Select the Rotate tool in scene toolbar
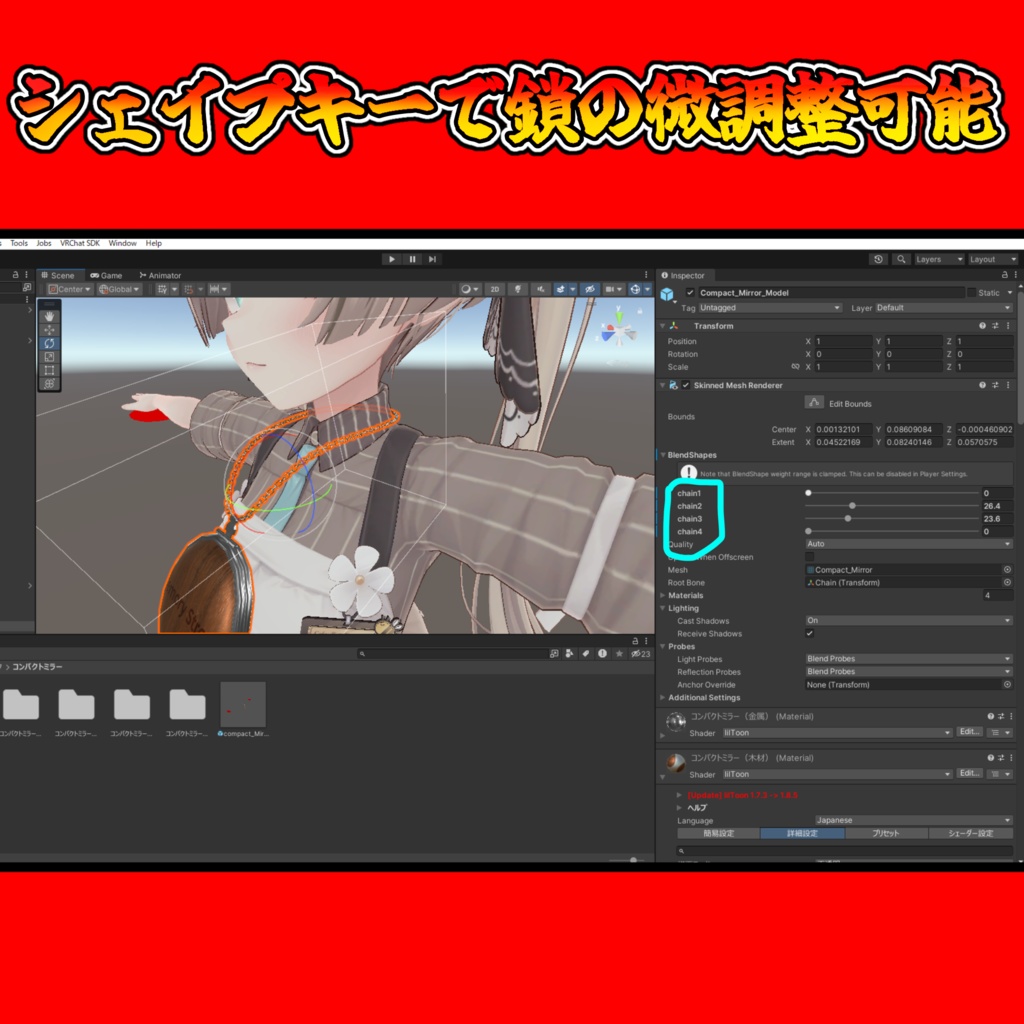 (50, 343)
